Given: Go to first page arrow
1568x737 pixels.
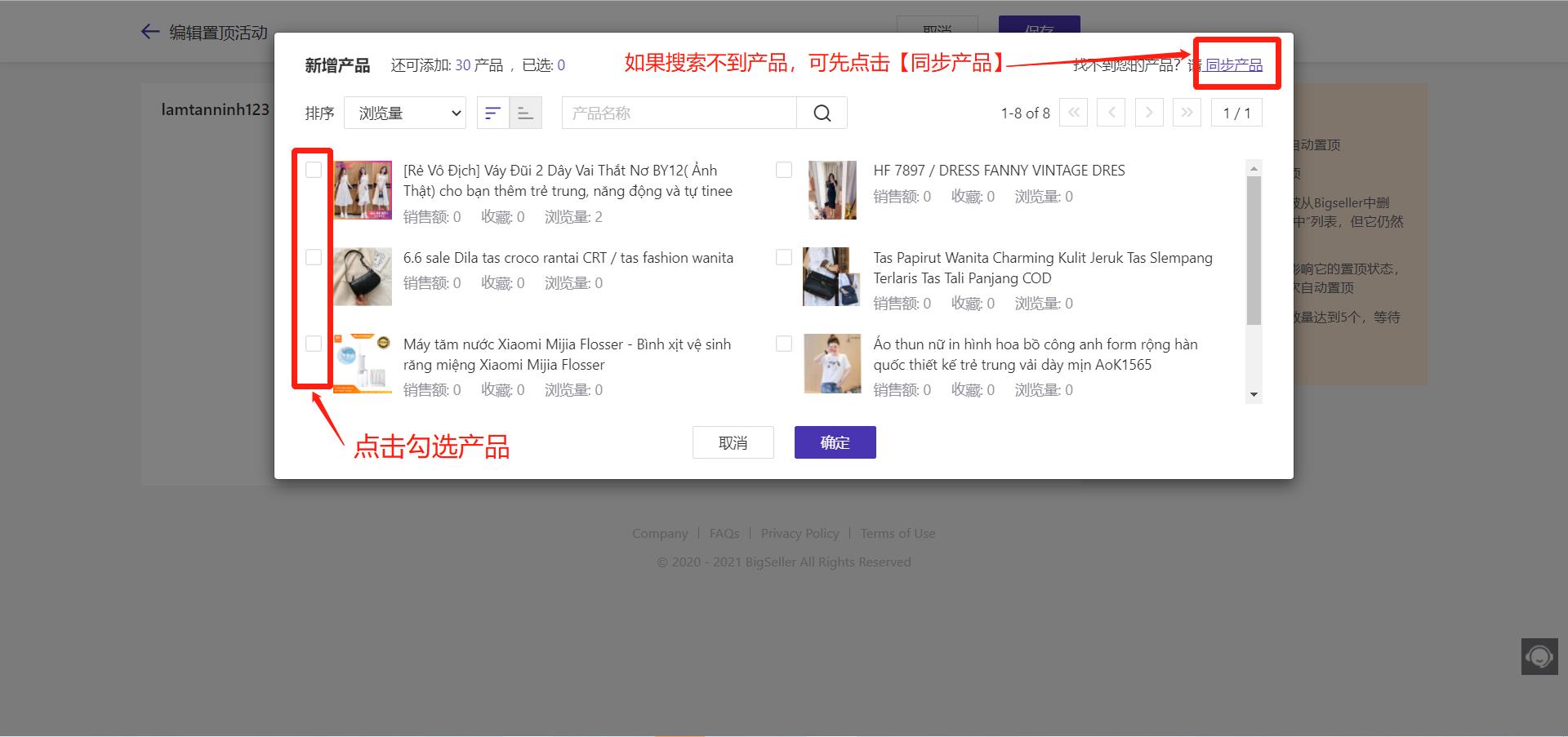Looking at the screenshot, I should [1073, 113].
